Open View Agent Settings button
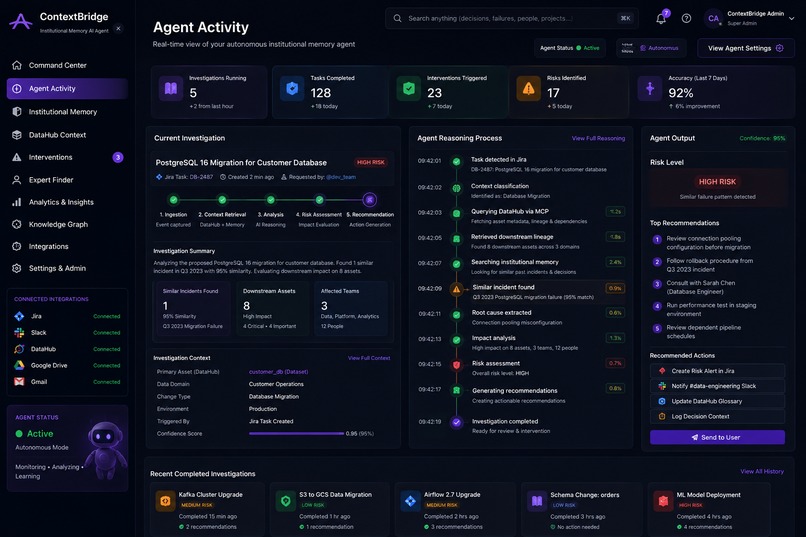 pos(745,48)
